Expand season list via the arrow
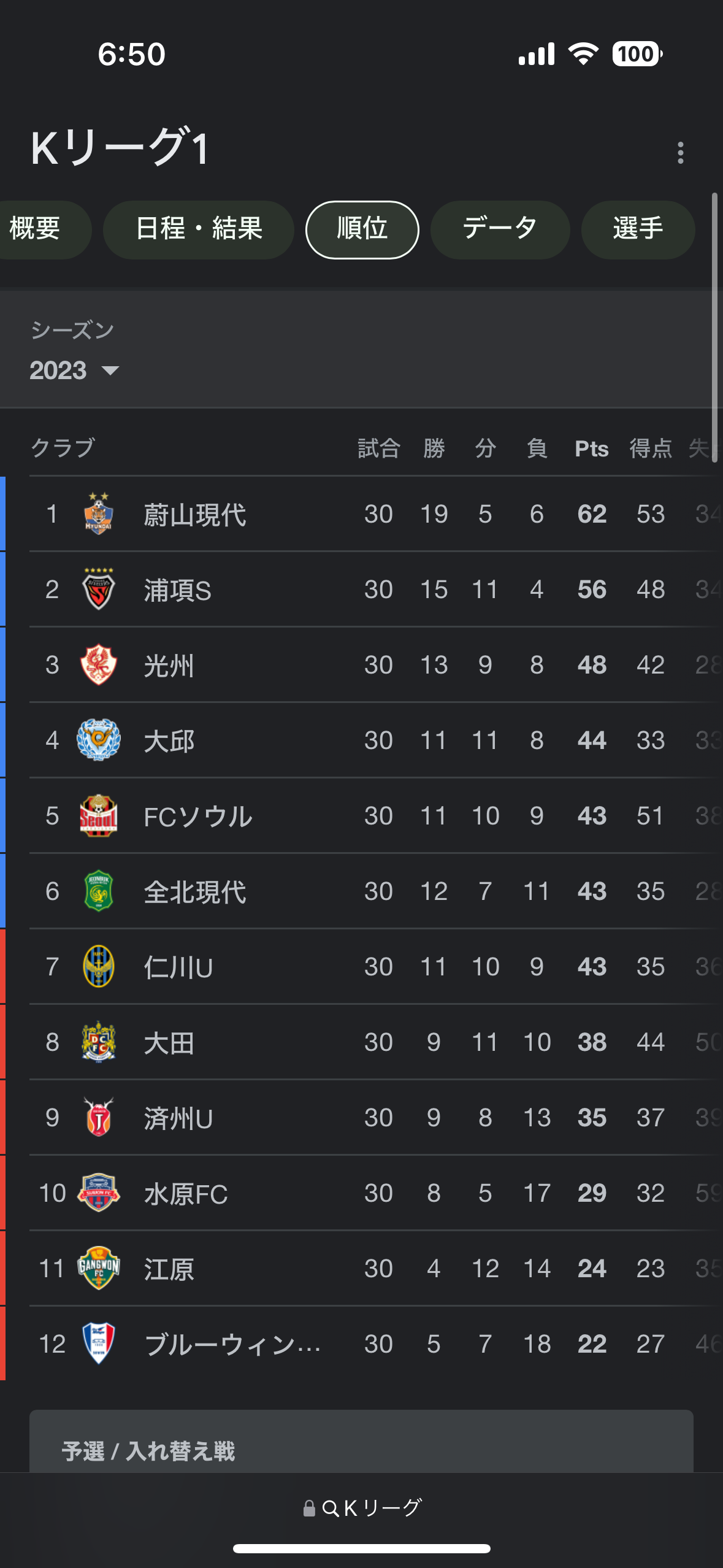Screen dimensions: 723x1568 click(x=110, y=371)
